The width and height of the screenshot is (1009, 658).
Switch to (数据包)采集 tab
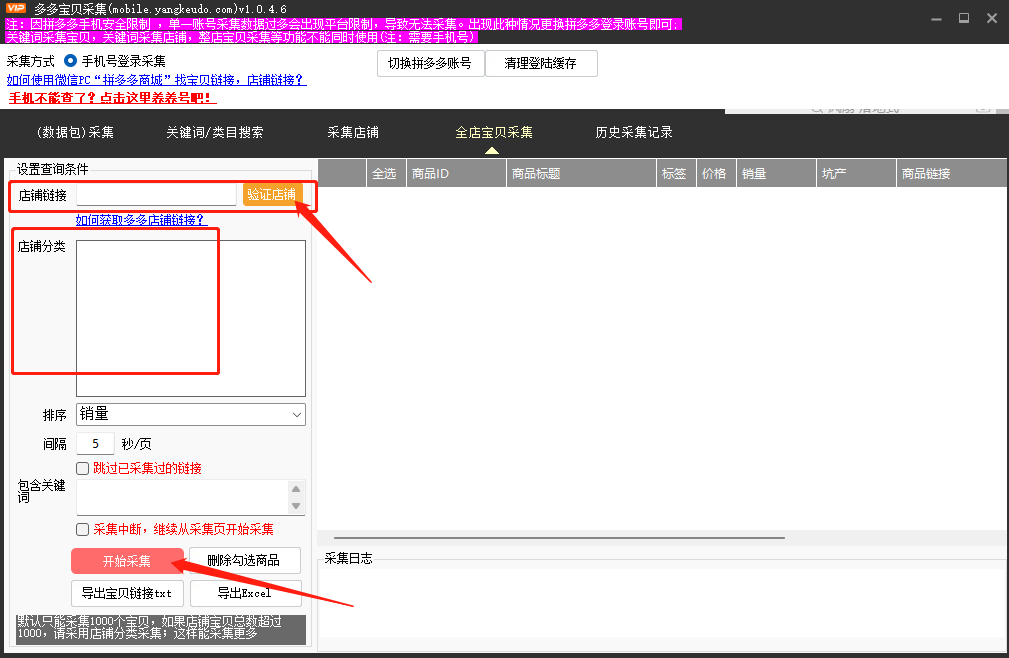click(75, 133)
